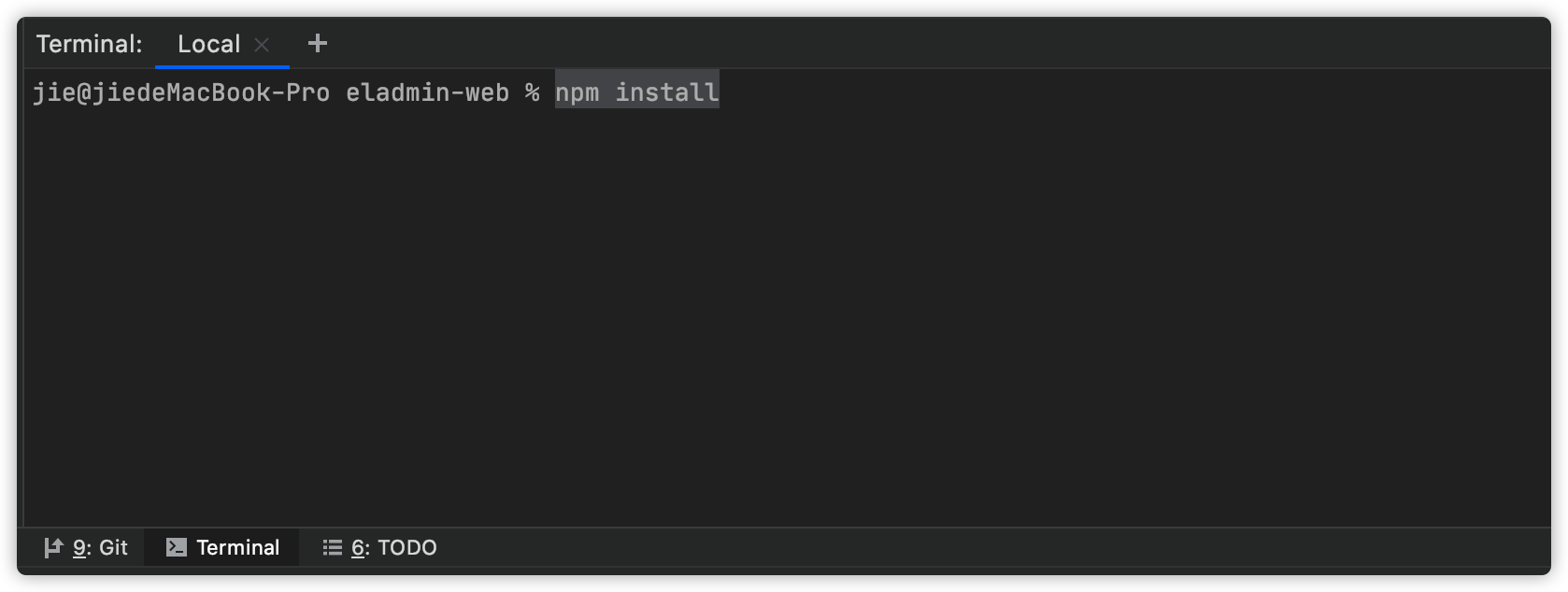Select the Local terminal tab

(x=208, y=44)
